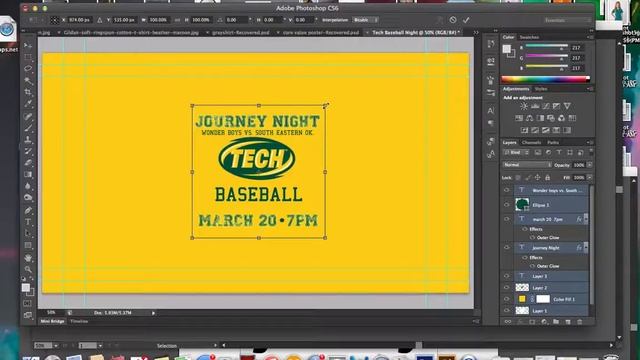Switch to the Paths tab
Viewport: 640px width, 360px height.
pyautogui.click(x=553, y=142)
